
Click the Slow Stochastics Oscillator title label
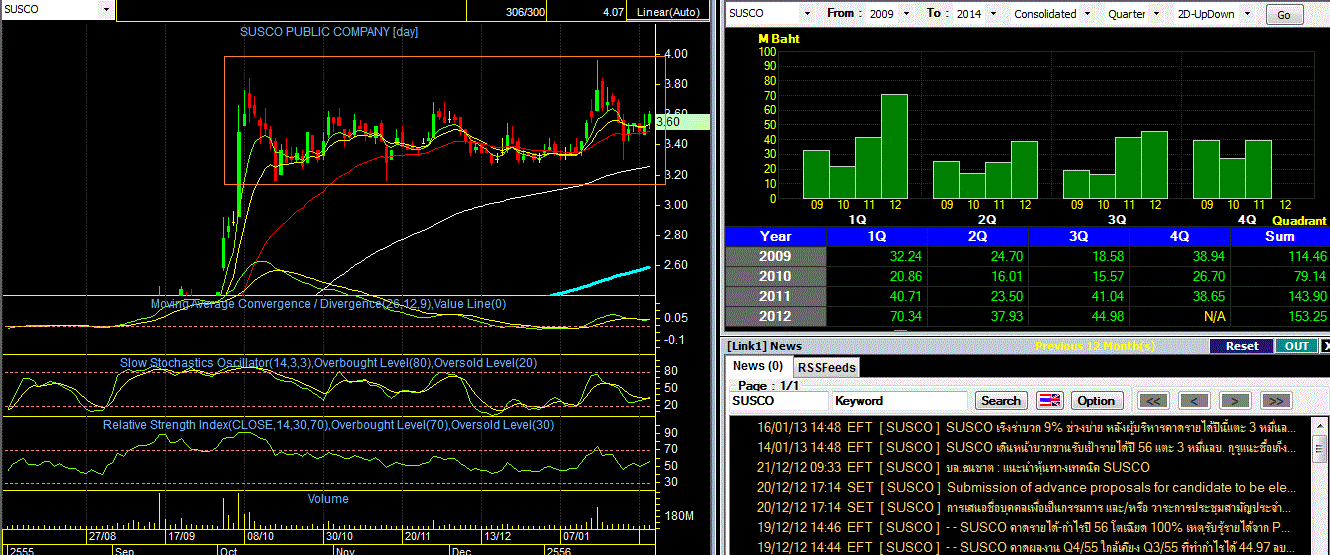click(329, 363)
